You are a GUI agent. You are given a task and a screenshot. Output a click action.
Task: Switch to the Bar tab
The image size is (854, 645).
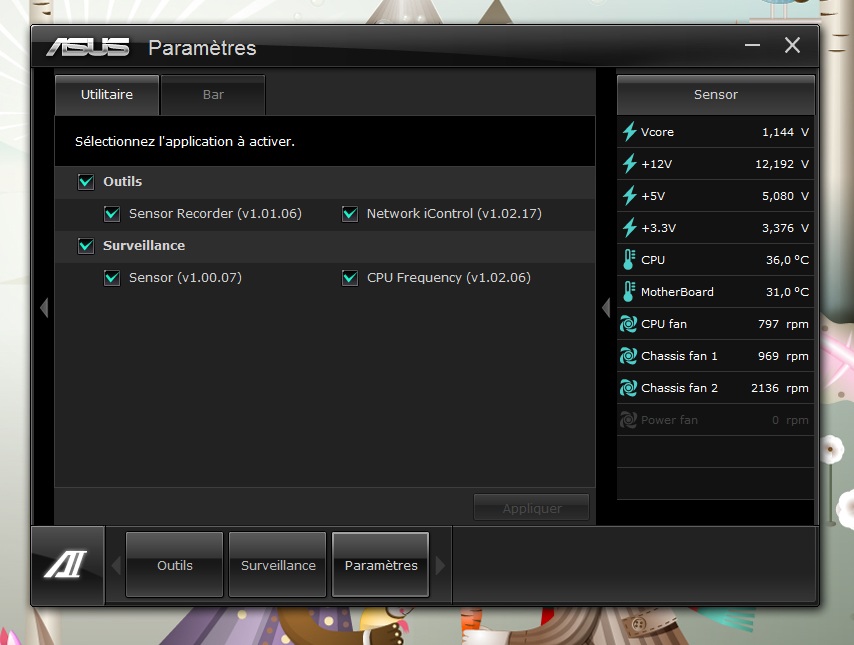point(213,95)
